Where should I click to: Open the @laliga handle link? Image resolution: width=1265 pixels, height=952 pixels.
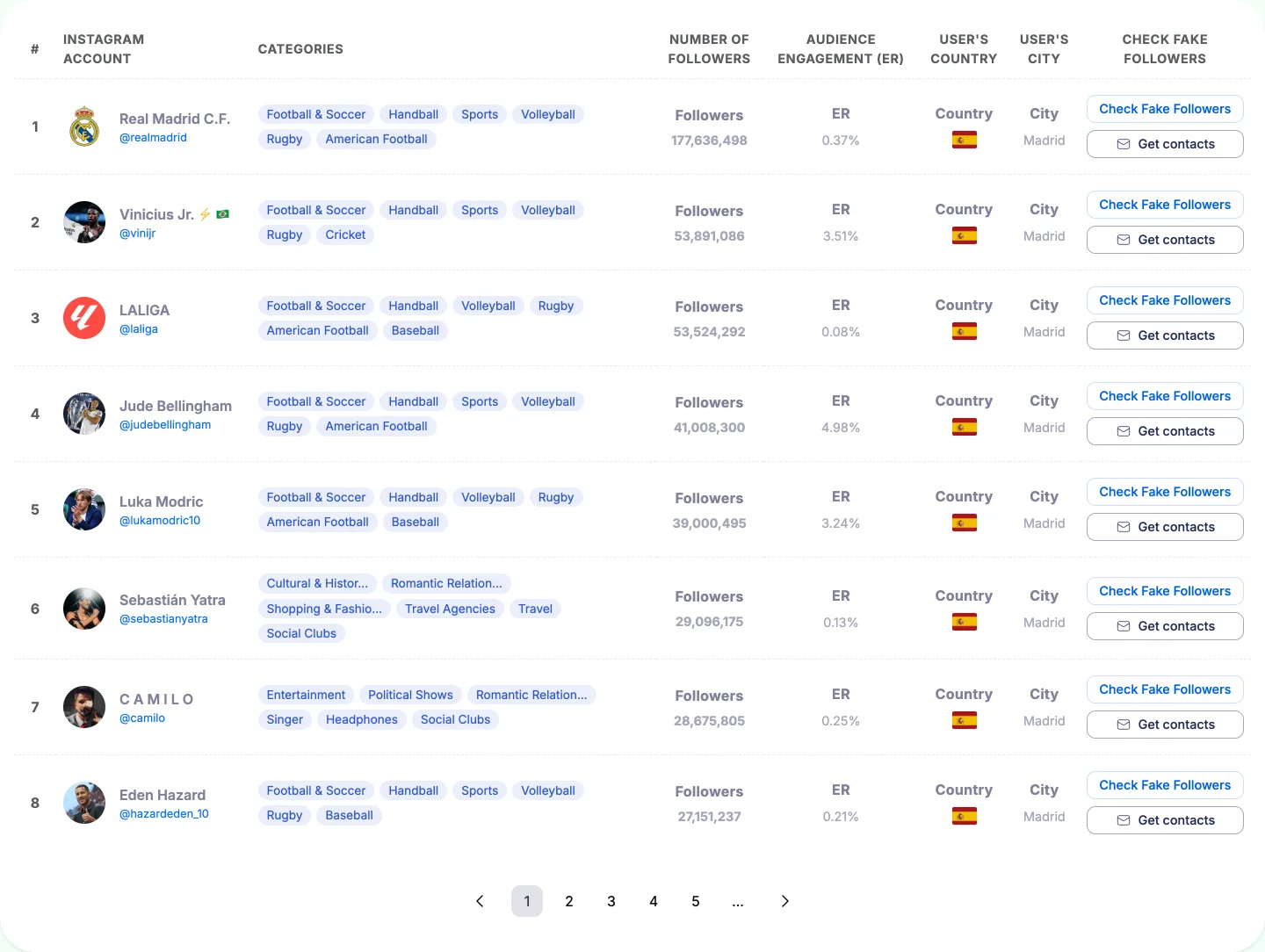pyautogui.click(x=139, y=329)
